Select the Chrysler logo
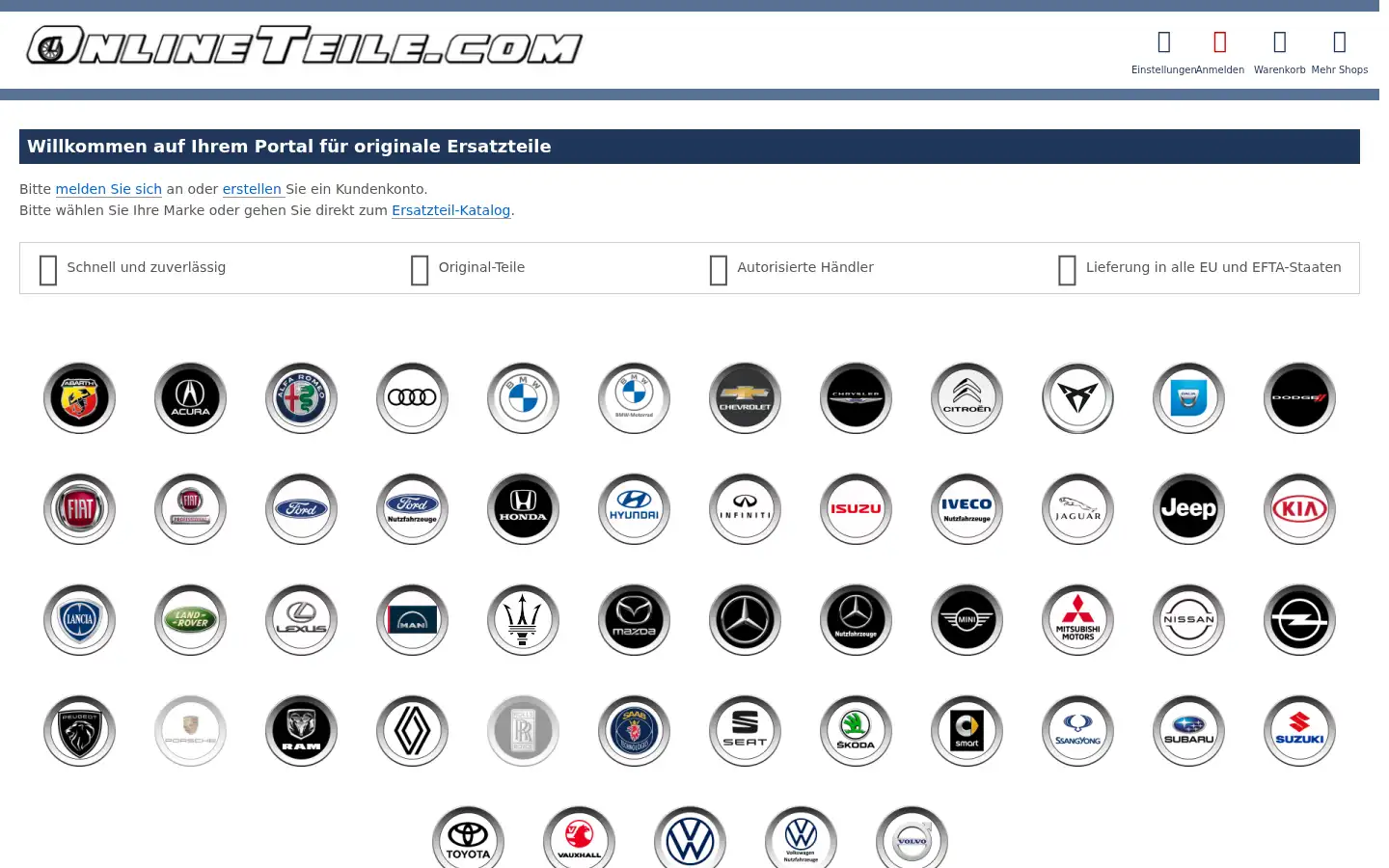 [856, 398]
